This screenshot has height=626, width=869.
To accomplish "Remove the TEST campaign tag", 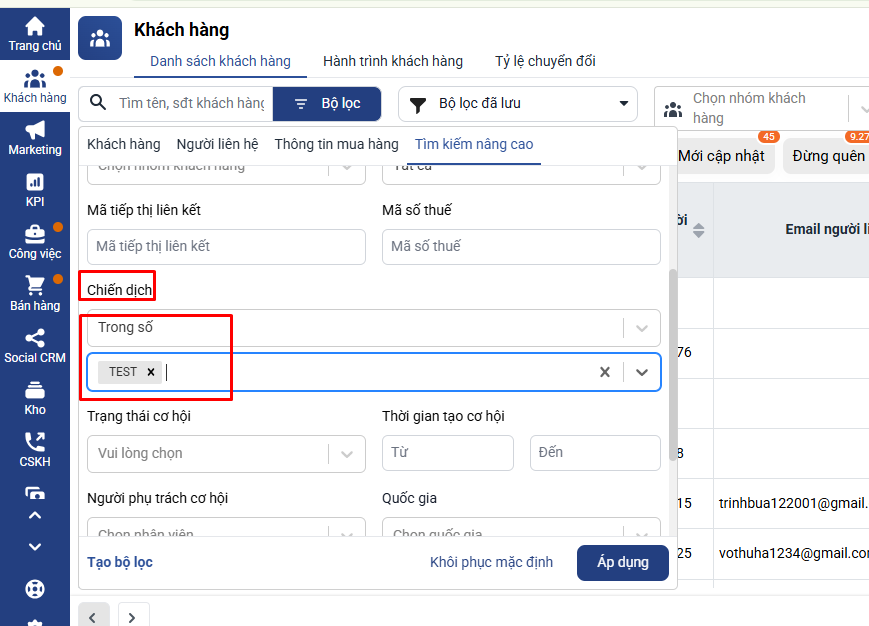I will click(x=151, y=372).
